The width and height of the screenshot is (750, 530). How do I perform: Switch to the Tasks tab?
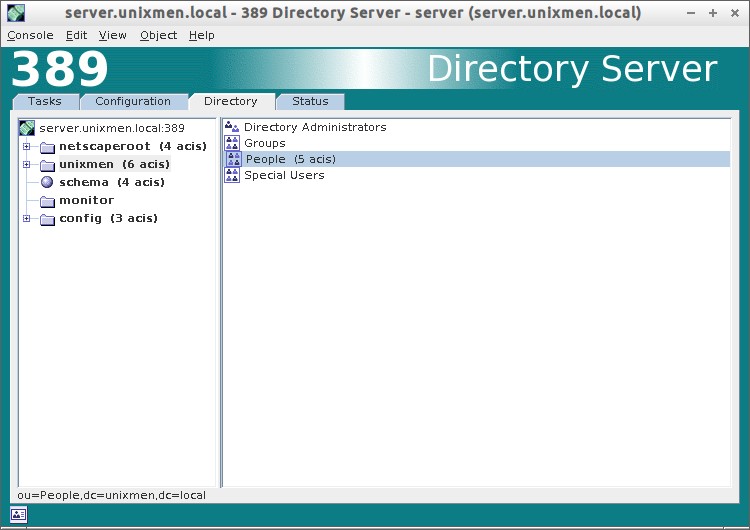pyautogui.click(x=45, y=101)
